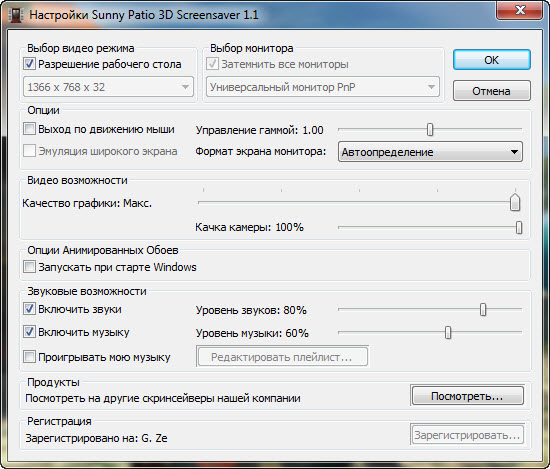Check Проигрывать мою музыку option

tap(29, 357)
